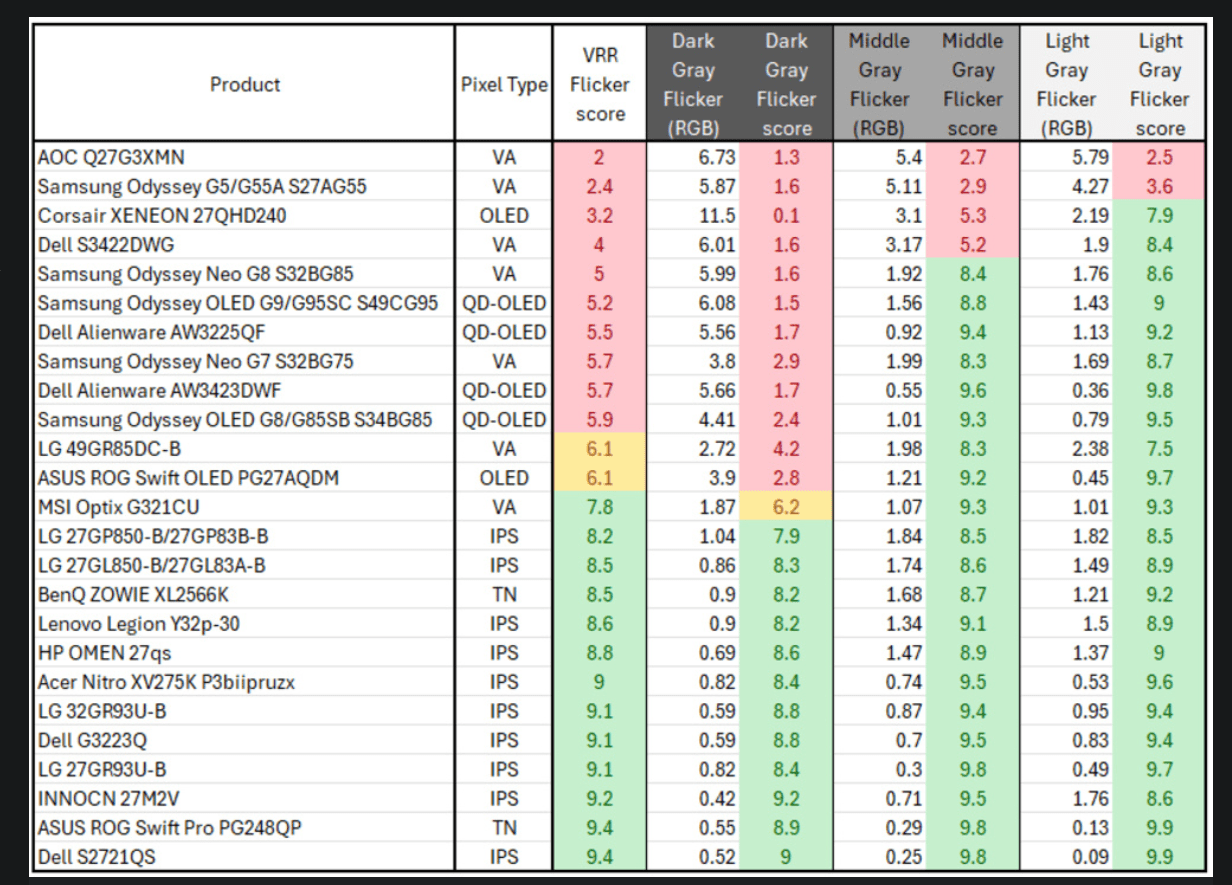The image size is (1232, 885).
Task: Click 3.6 Light Gray score in Samsung G5 row
Action: click(x=1159, y=187)
